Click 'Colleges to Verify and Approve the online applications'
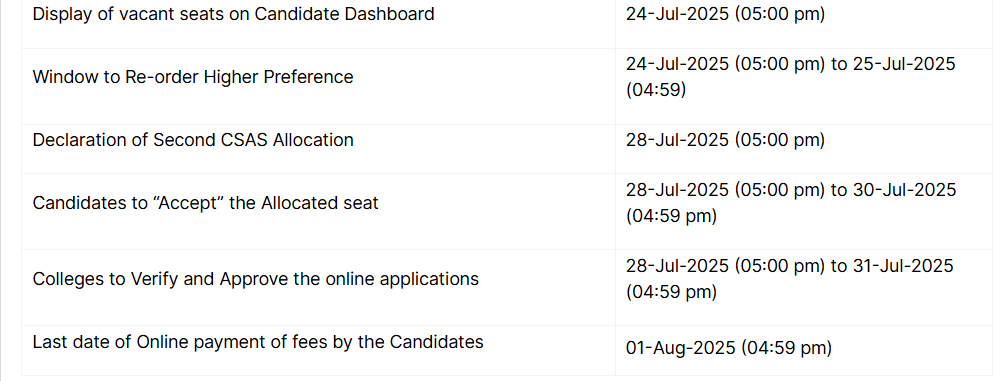This screenshot has width=1008, height=381. (256, 279)
